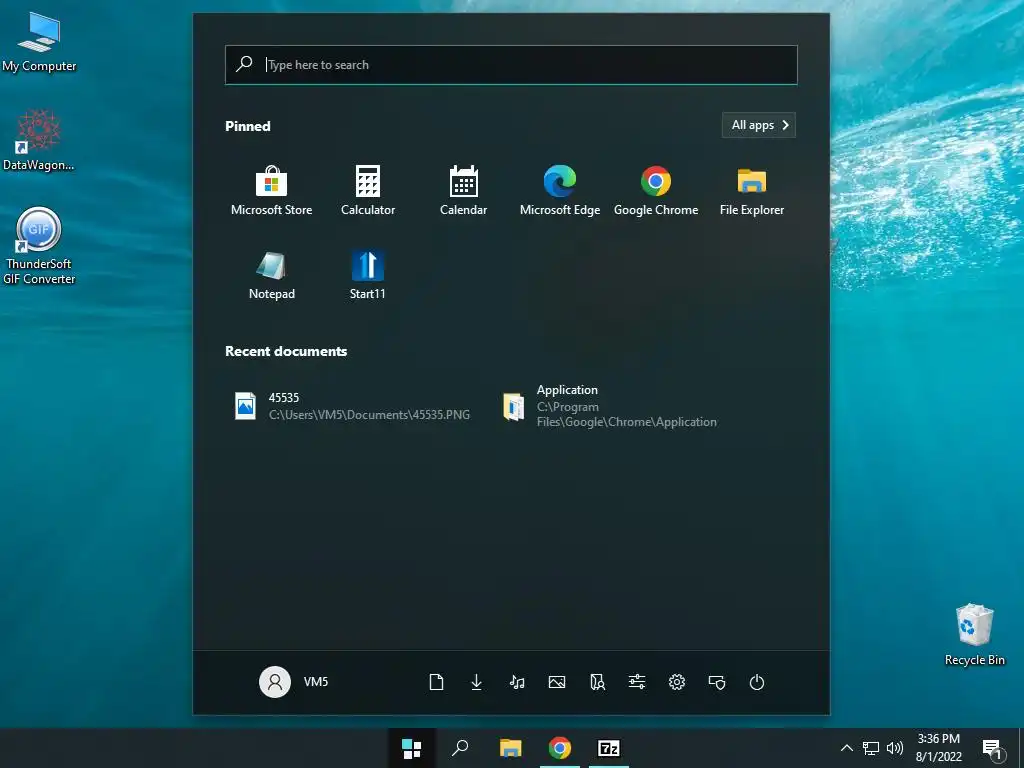Launch Microsoft Edge from pinned apps
Viewport: 1024px width, 768px height.
(x=560, y=190)
